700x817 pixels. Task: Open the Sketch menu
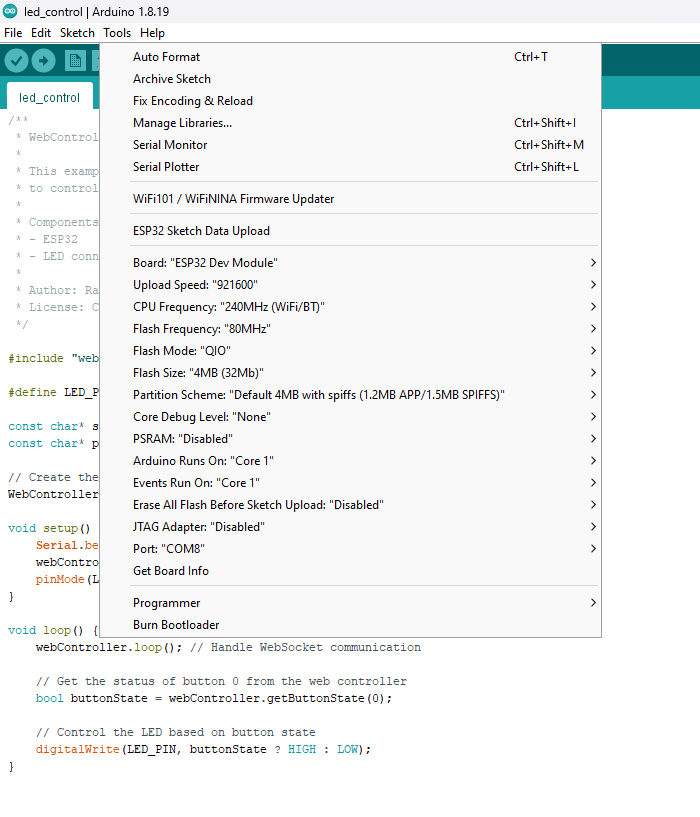[77, 33]
